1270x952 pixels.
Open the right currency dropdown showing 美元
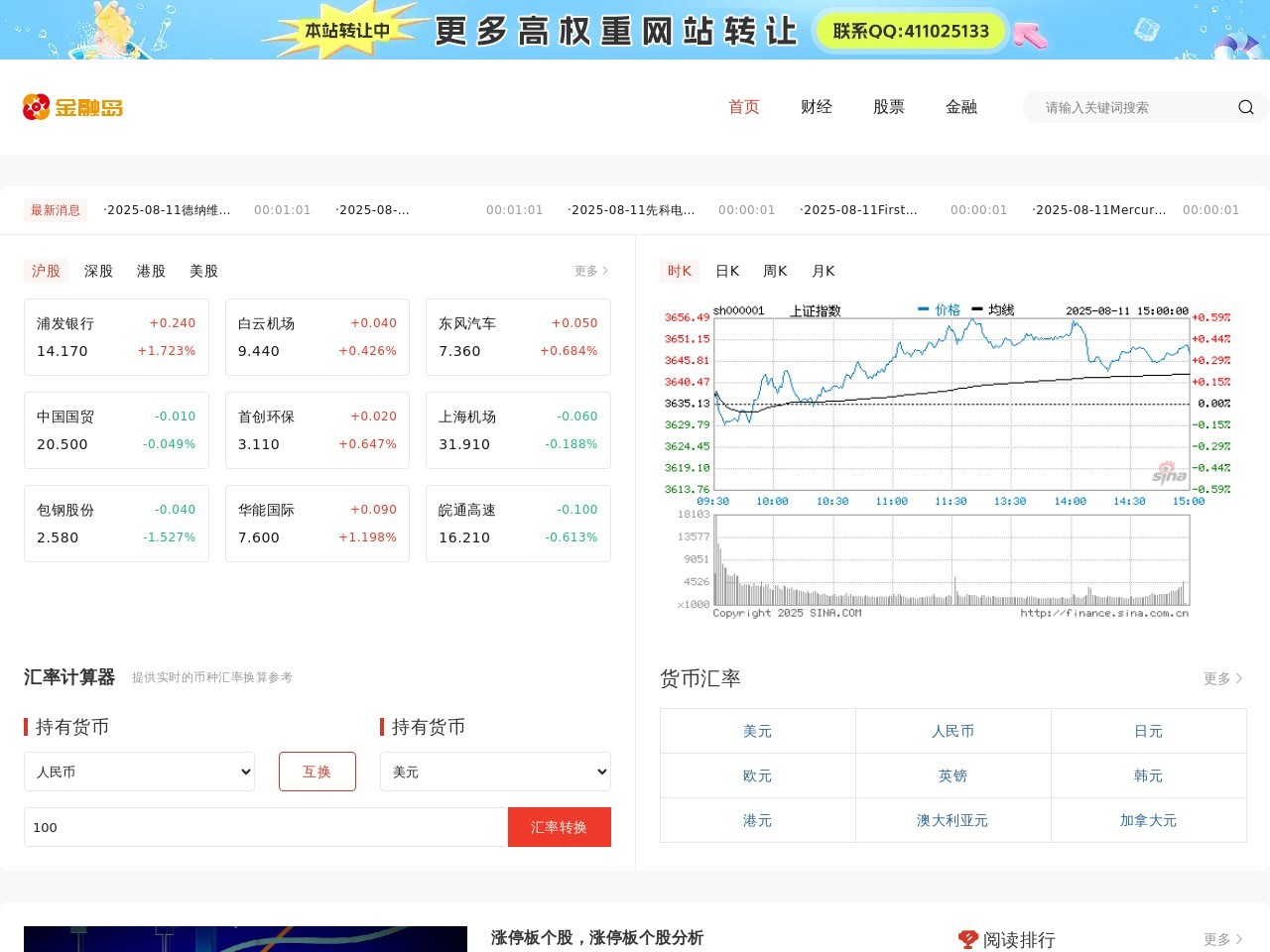click(494, 772)
